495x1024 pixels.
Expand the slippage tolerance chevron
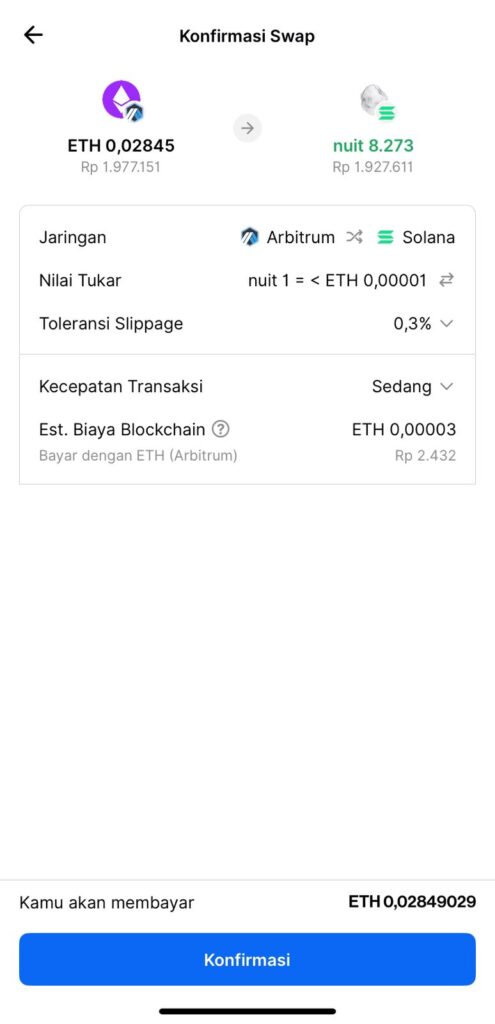pos(447,323)
